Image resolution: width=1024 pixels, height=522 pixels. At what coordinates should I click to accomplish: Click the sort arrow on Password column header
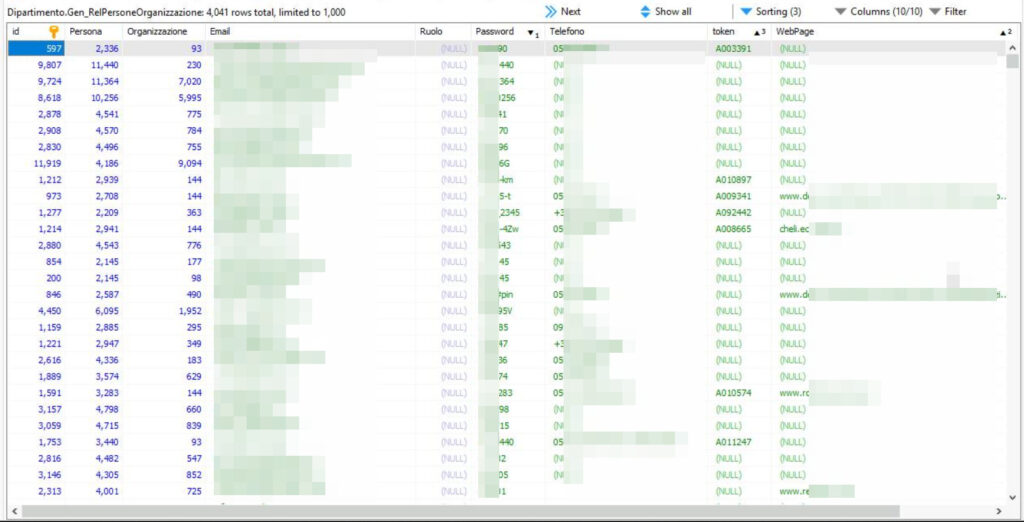531,33
